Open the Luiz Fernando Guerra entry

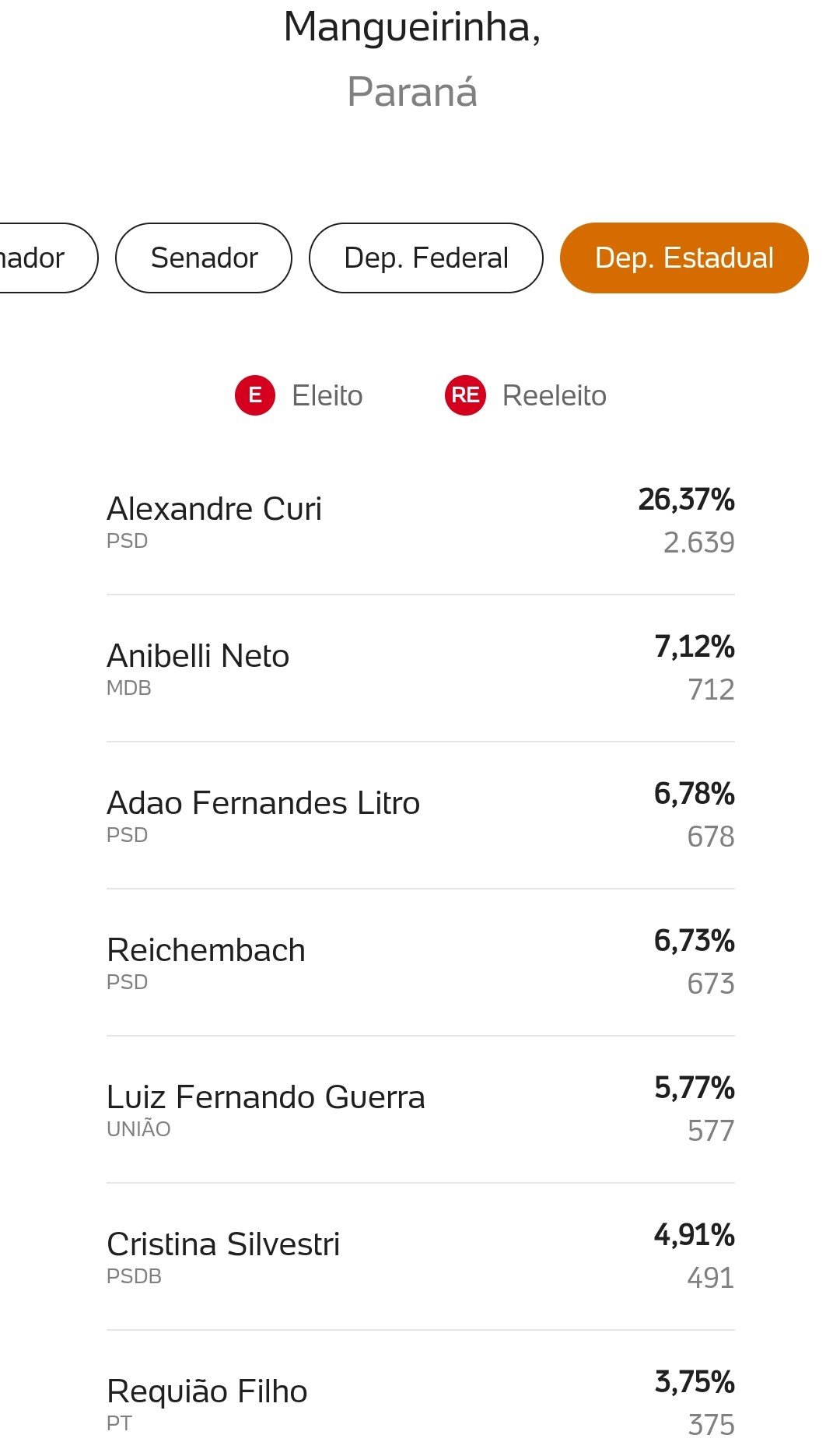pos(421,1110)
